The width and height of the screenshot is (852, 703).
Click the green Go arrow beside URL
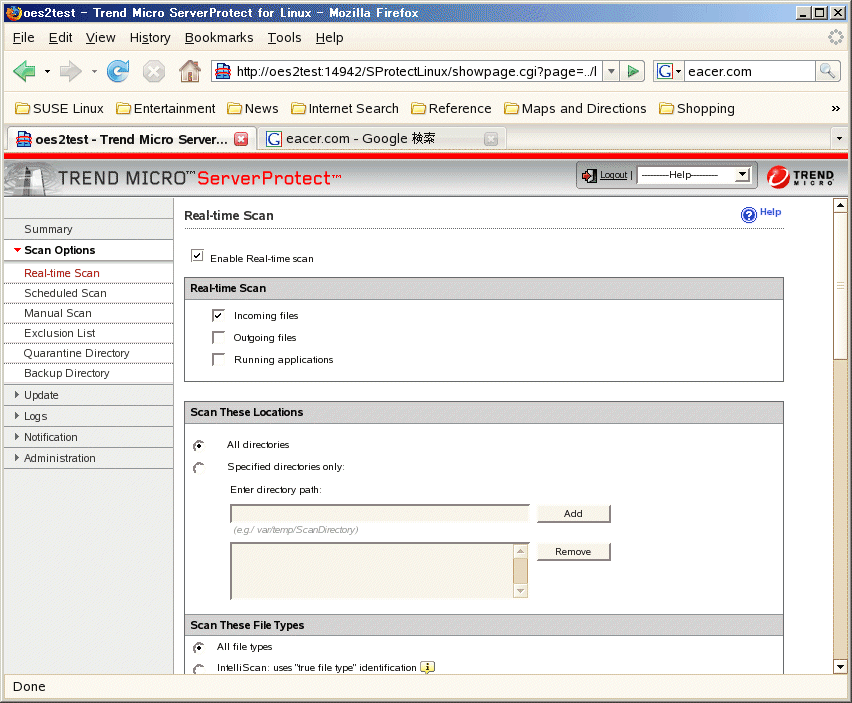pos(632,71)
